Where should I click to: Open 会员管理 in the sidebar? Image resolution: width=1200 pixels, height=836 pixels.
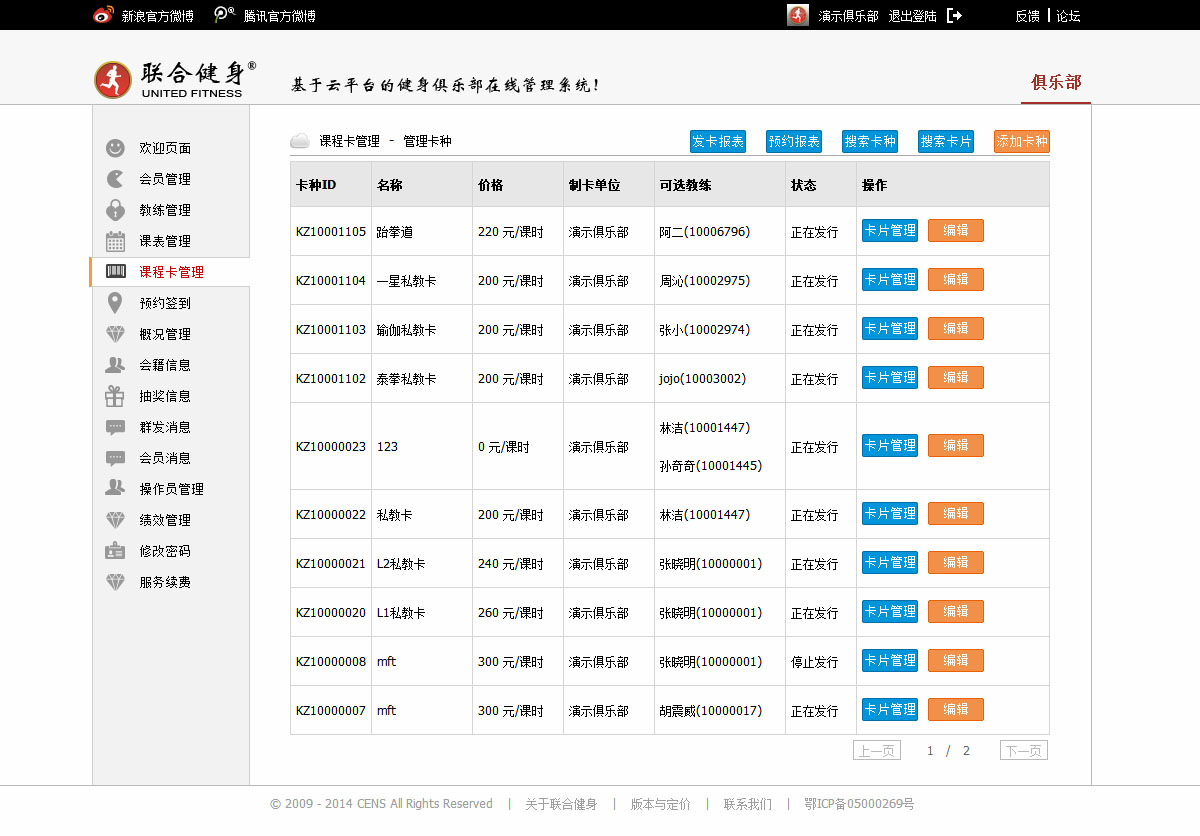pos(165,179)
